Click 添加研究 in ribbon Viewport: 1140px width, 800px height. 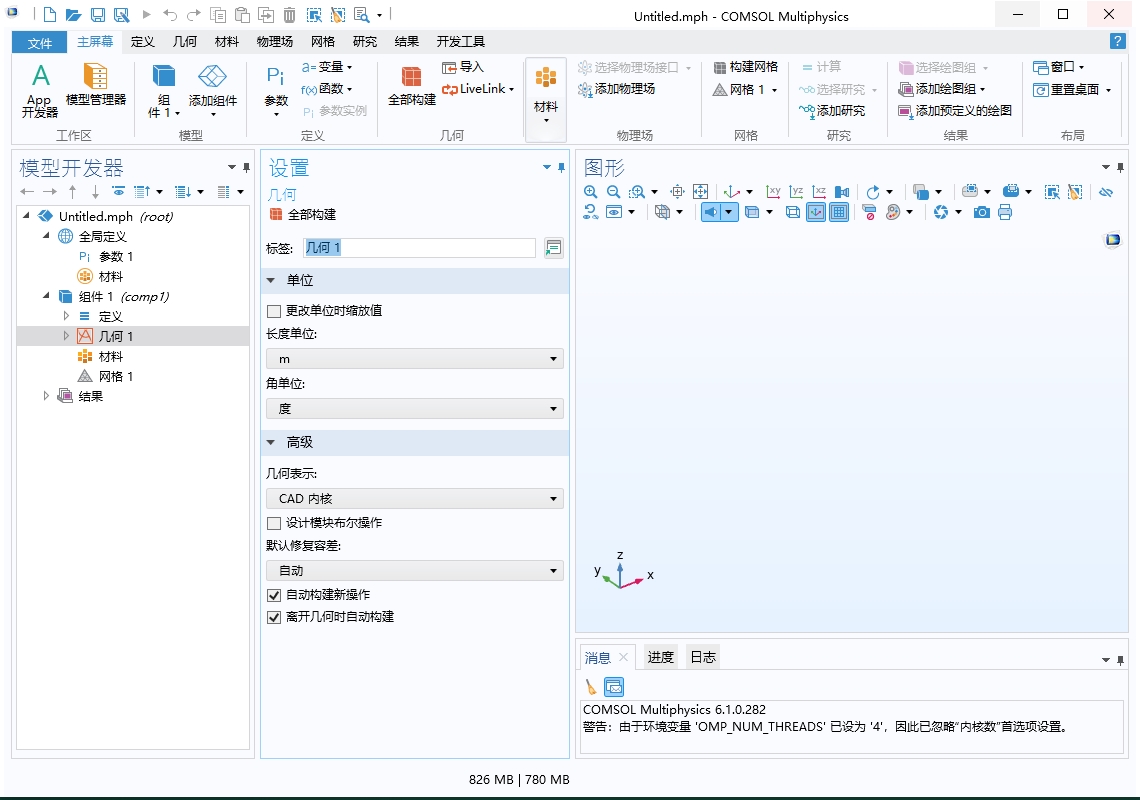coord(832,111)
